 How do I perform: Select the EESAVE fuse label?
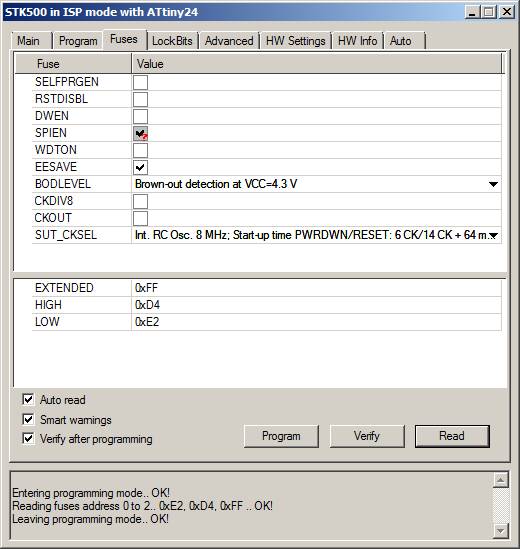(56, 167)
